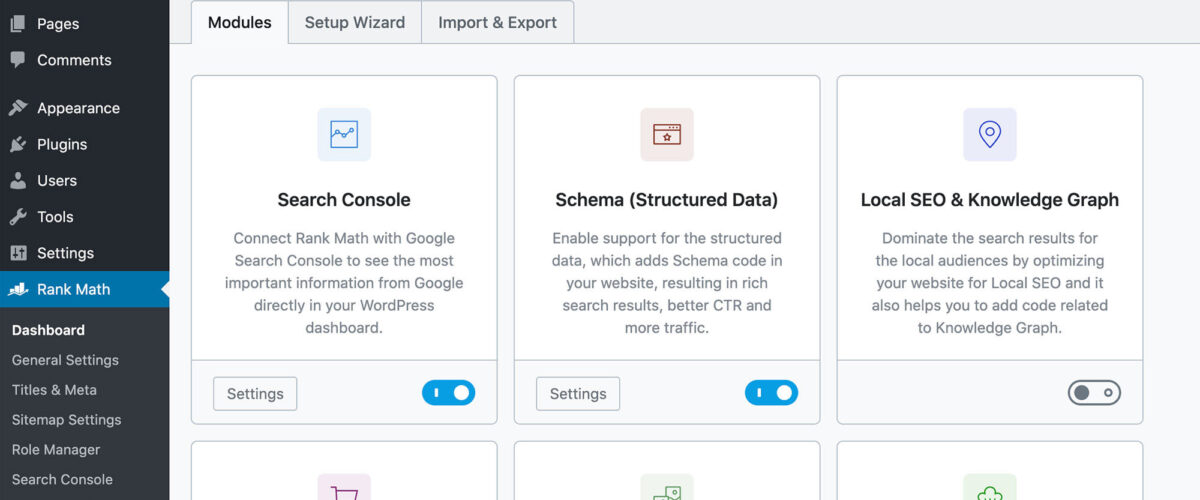Enable the Local SEO & Knowledge Graph toggle
Screen dimensions: 1200x500
(x=1094, y=393)
